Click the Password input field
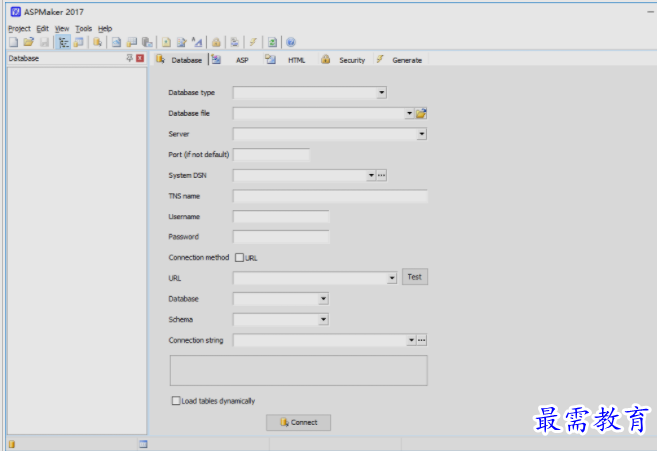657x451 pixels. (x=281, y=237)
